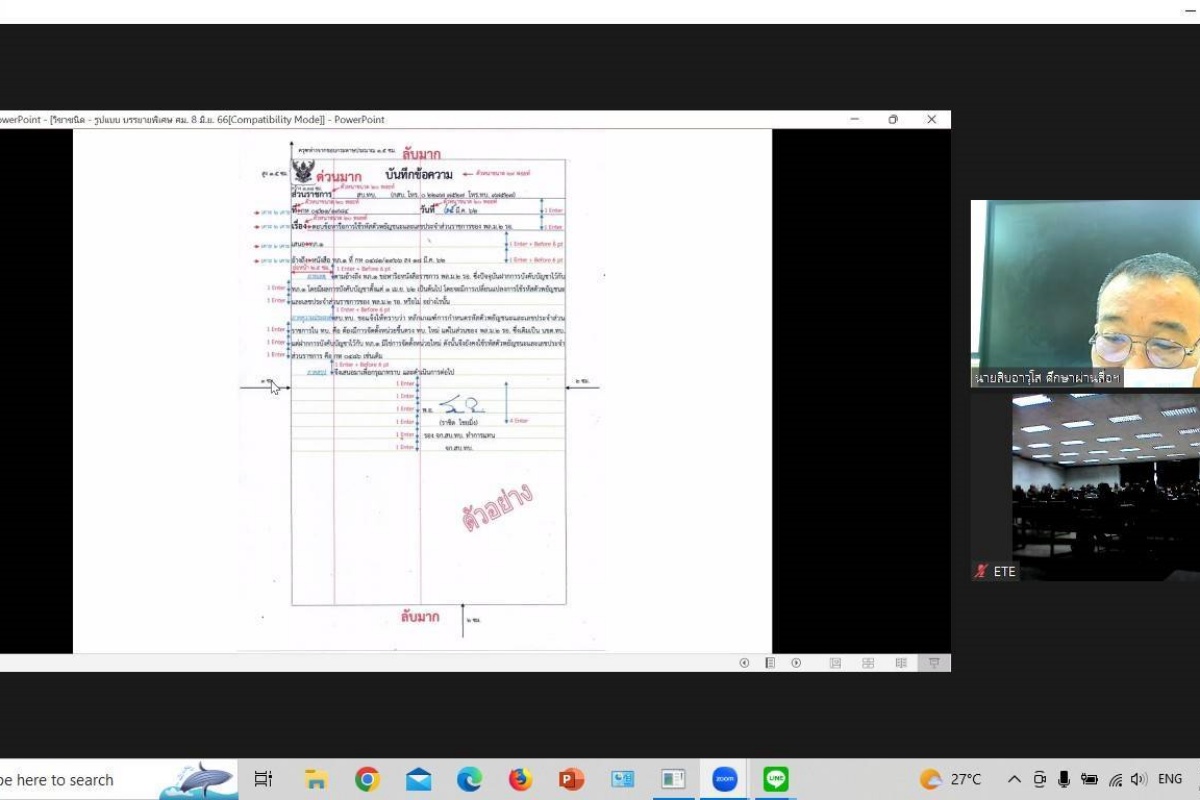
Task: Switch PowerPoint to Slide Sorter view
Action: [x=868, y=663]
